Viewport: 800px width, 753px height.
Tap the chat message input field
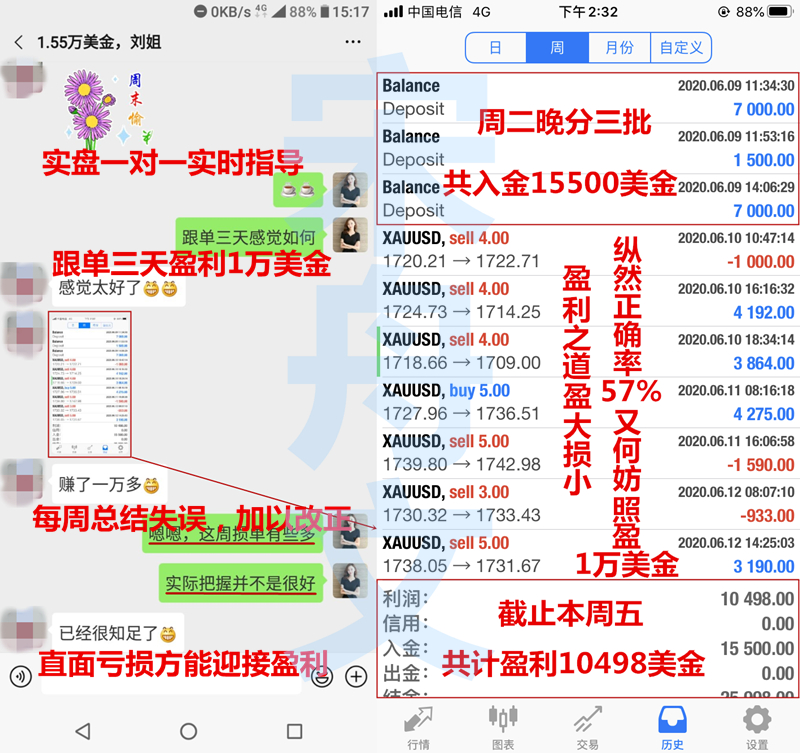[x=171, y=676]
